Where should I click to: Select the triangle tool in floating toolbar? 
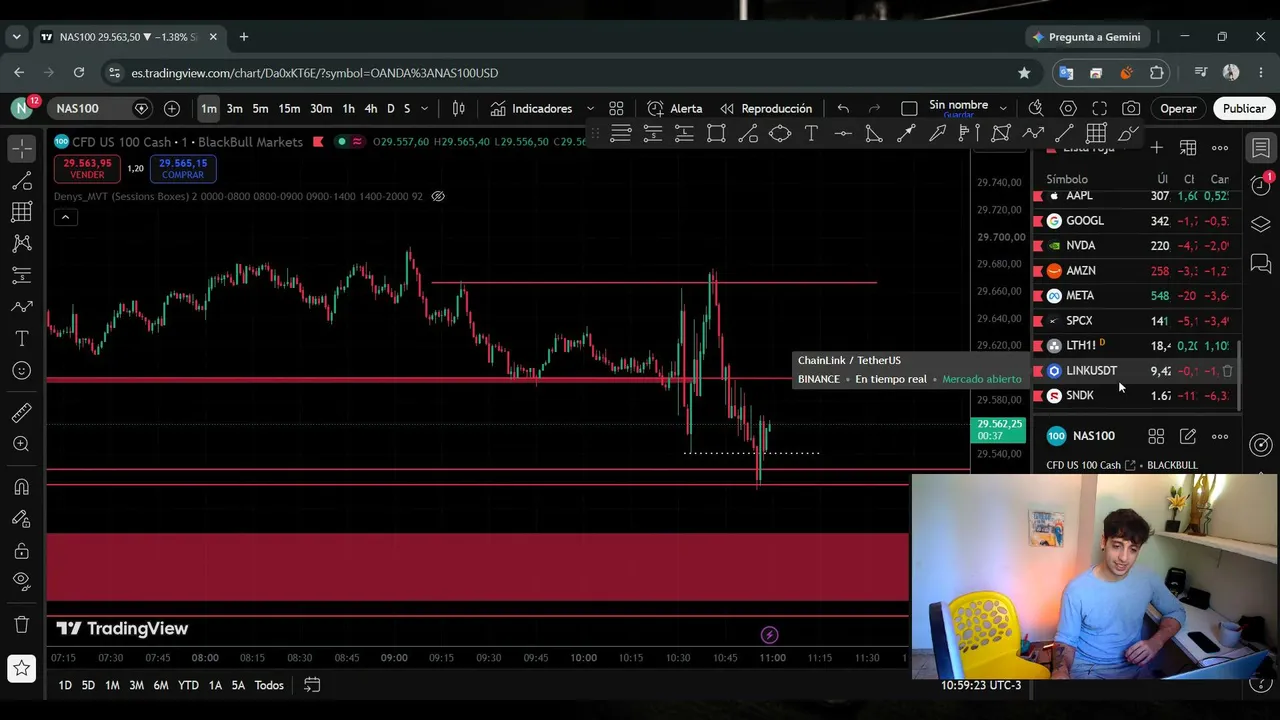tap(873, 133)
